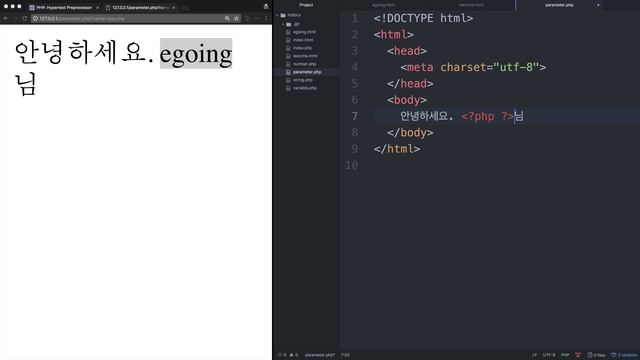Open number.php in project tree

[x=304, y=64]
